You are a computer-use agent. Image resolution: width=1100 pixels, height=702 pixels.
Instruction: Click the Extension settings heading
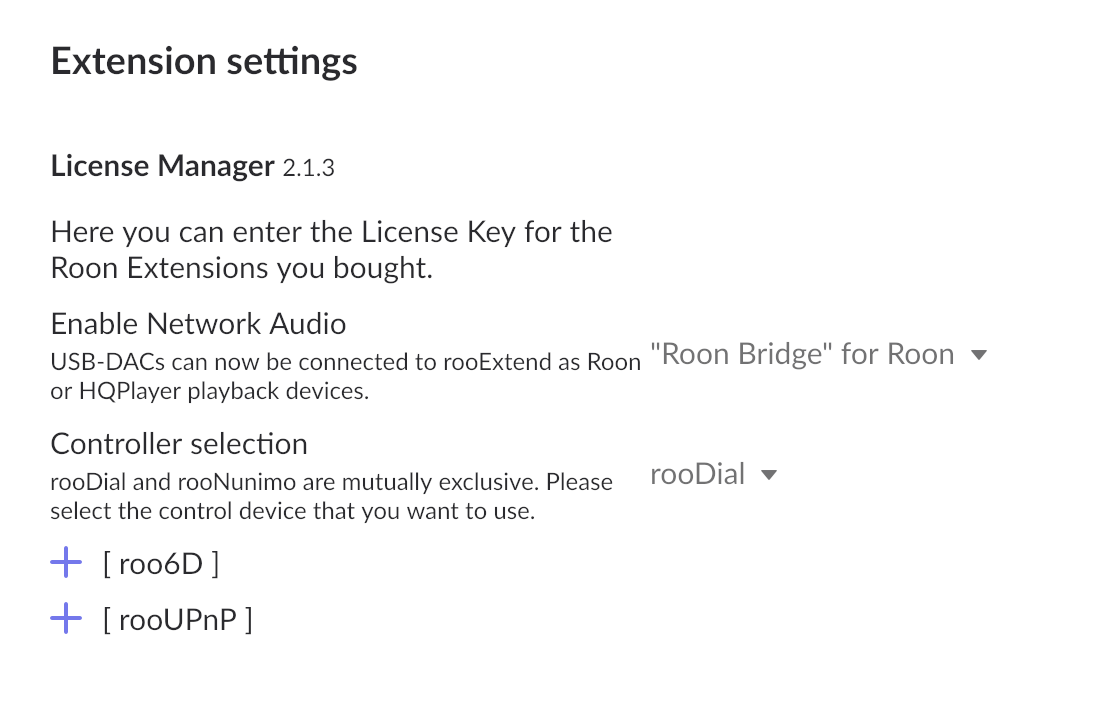pos(204,62)
